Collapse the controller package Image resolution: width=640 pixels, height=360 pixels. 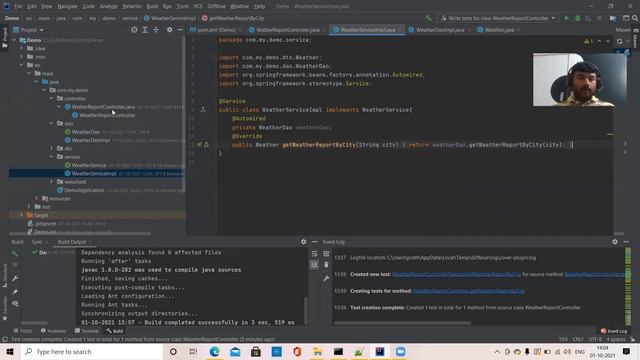tap(51, 98)
